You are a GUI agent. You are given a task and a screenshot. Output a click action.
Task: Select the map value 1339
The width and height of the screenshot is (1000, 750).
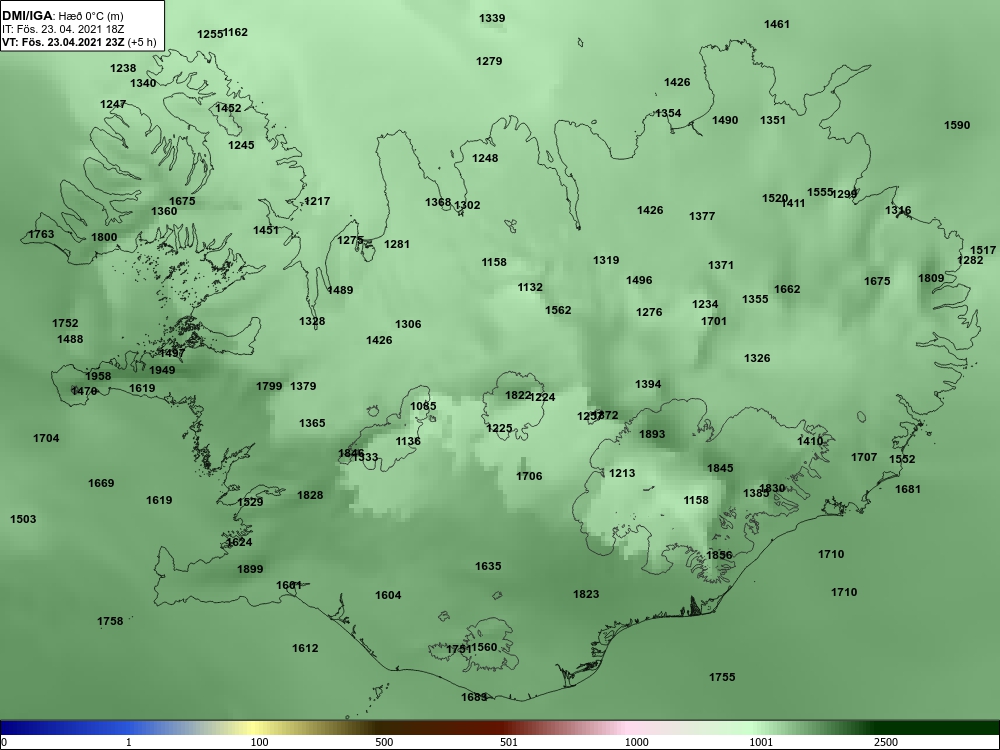click(x=492, y=18)
